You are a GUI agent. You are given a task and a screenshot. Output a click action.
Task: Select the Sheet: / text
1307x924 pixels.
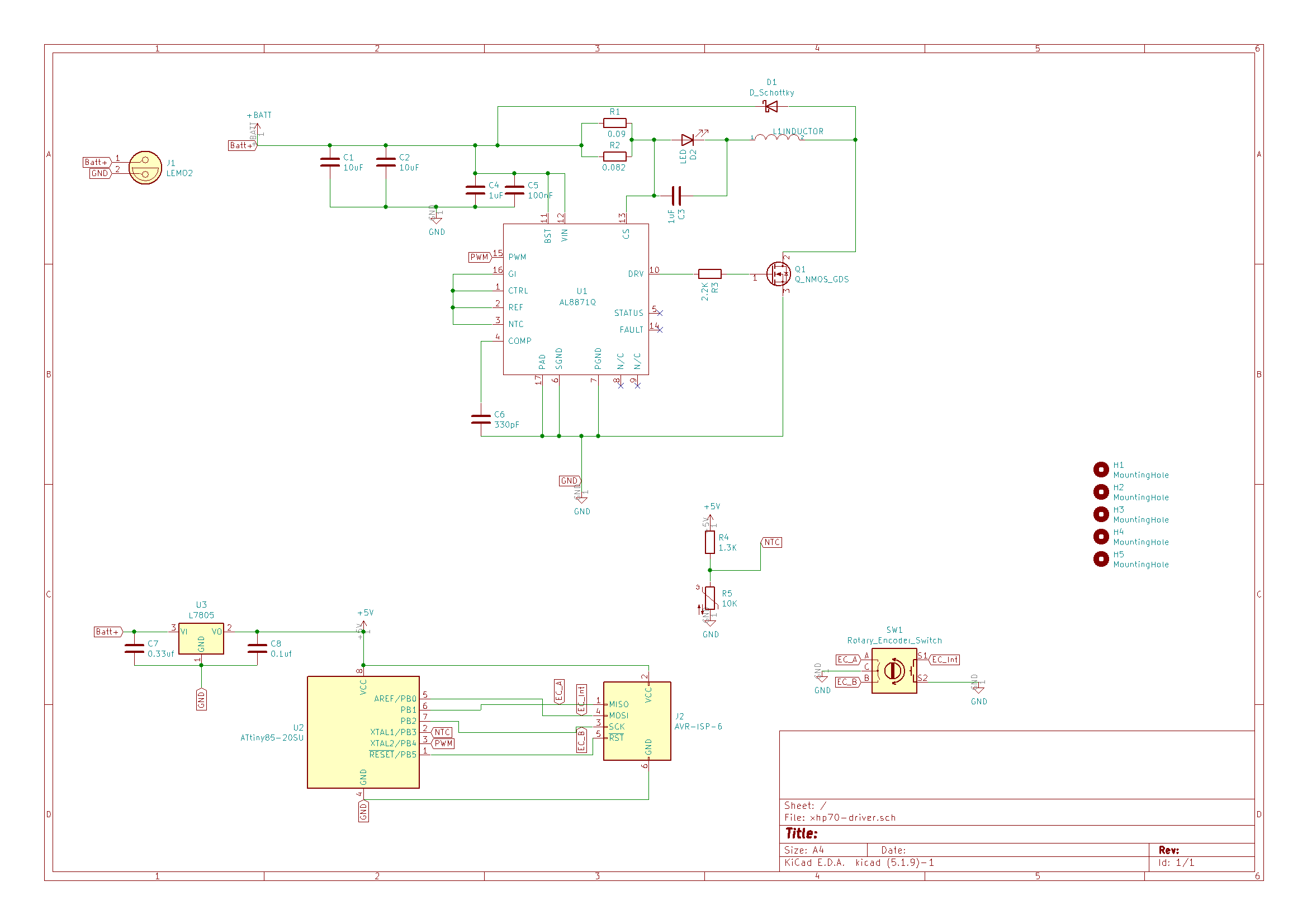805,805
